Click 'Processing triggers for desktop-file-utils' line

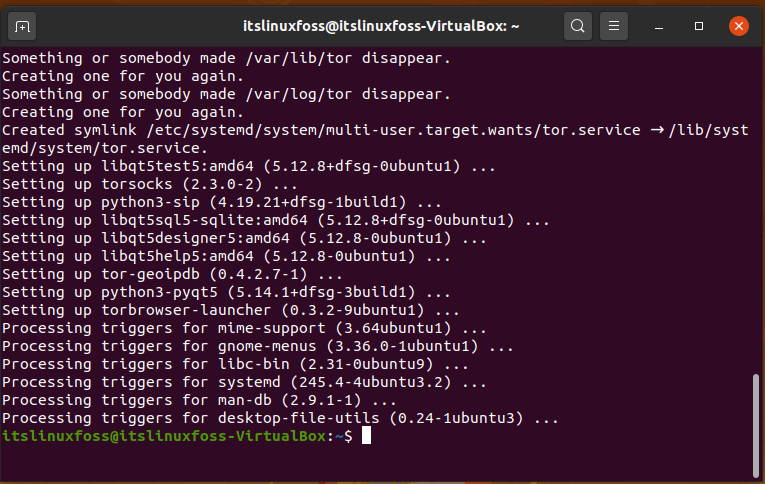[x=280, y=419]
